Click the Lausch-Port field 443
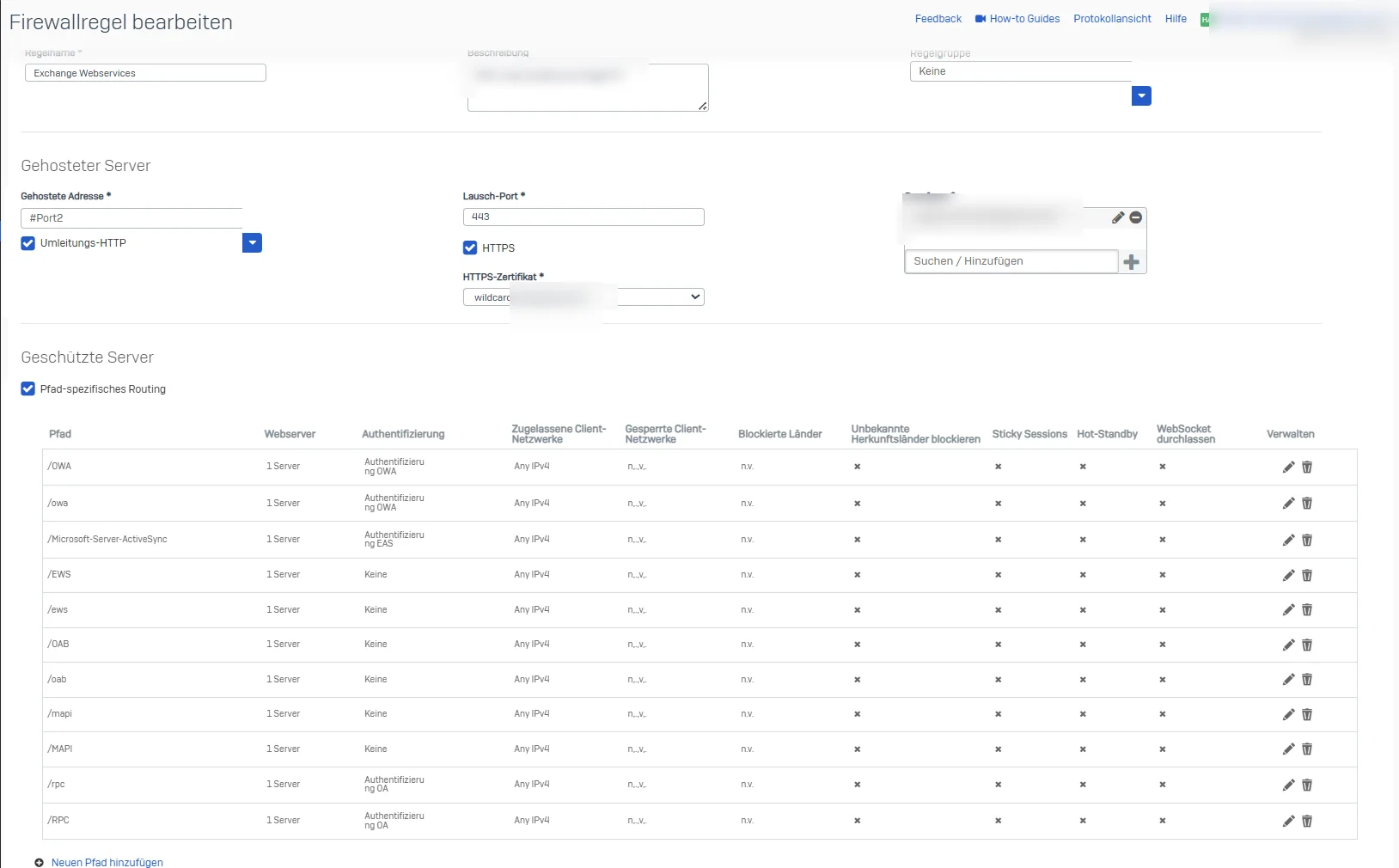The width and height of the screenshot is (1399, 868). click(583, 217)
